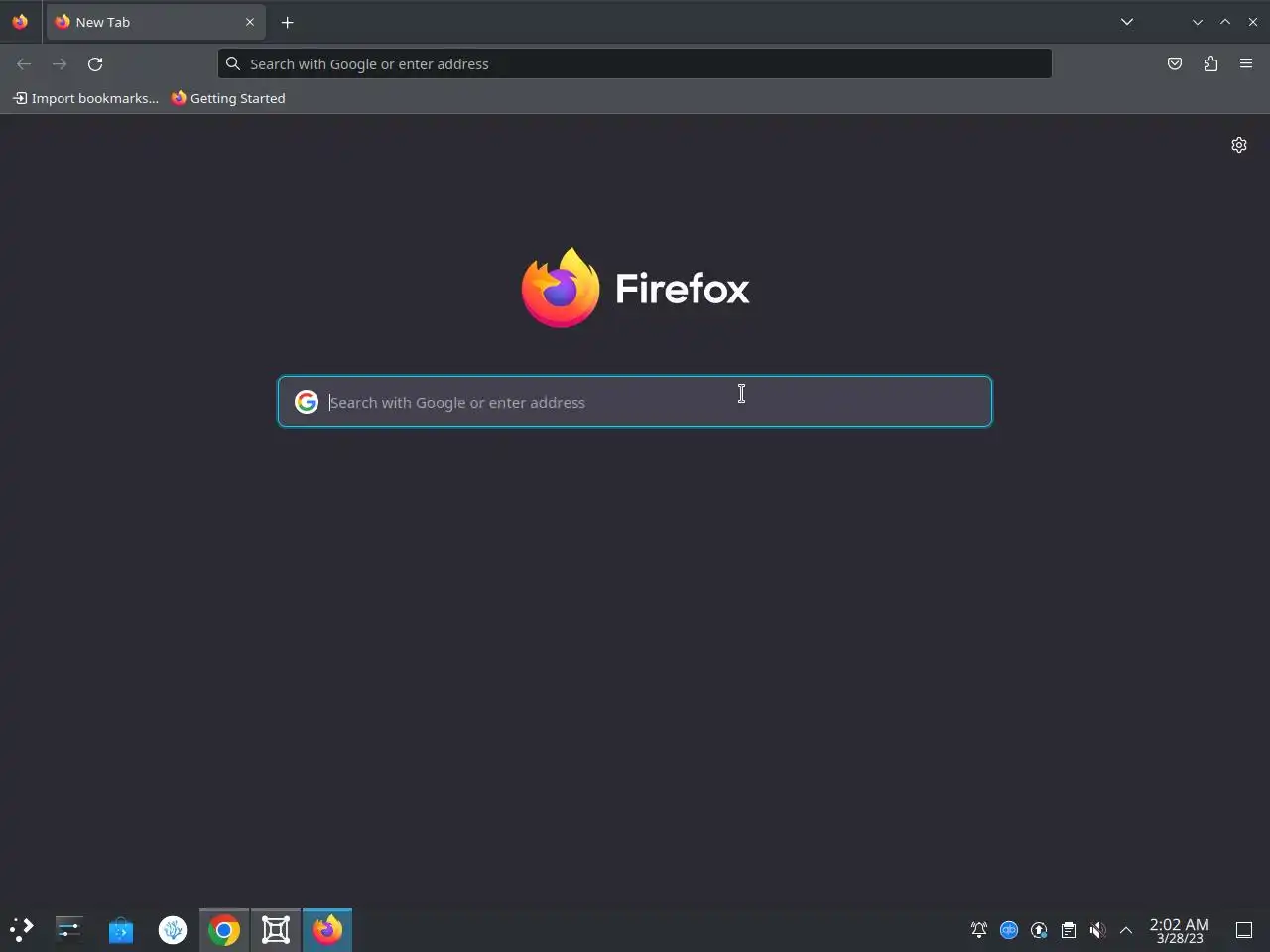The image size is (1270, 952).
Task: Go back with the back arrow
Action: click(x=24, y=63)
